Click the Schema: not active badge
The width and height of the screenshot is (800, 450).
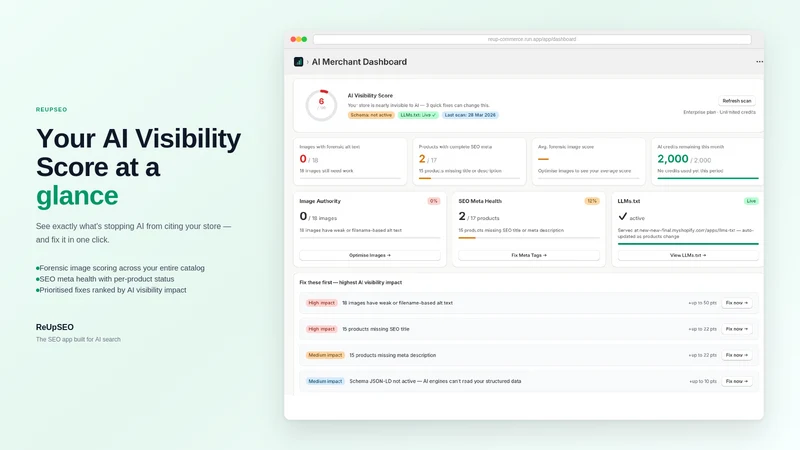pos(371,115)
